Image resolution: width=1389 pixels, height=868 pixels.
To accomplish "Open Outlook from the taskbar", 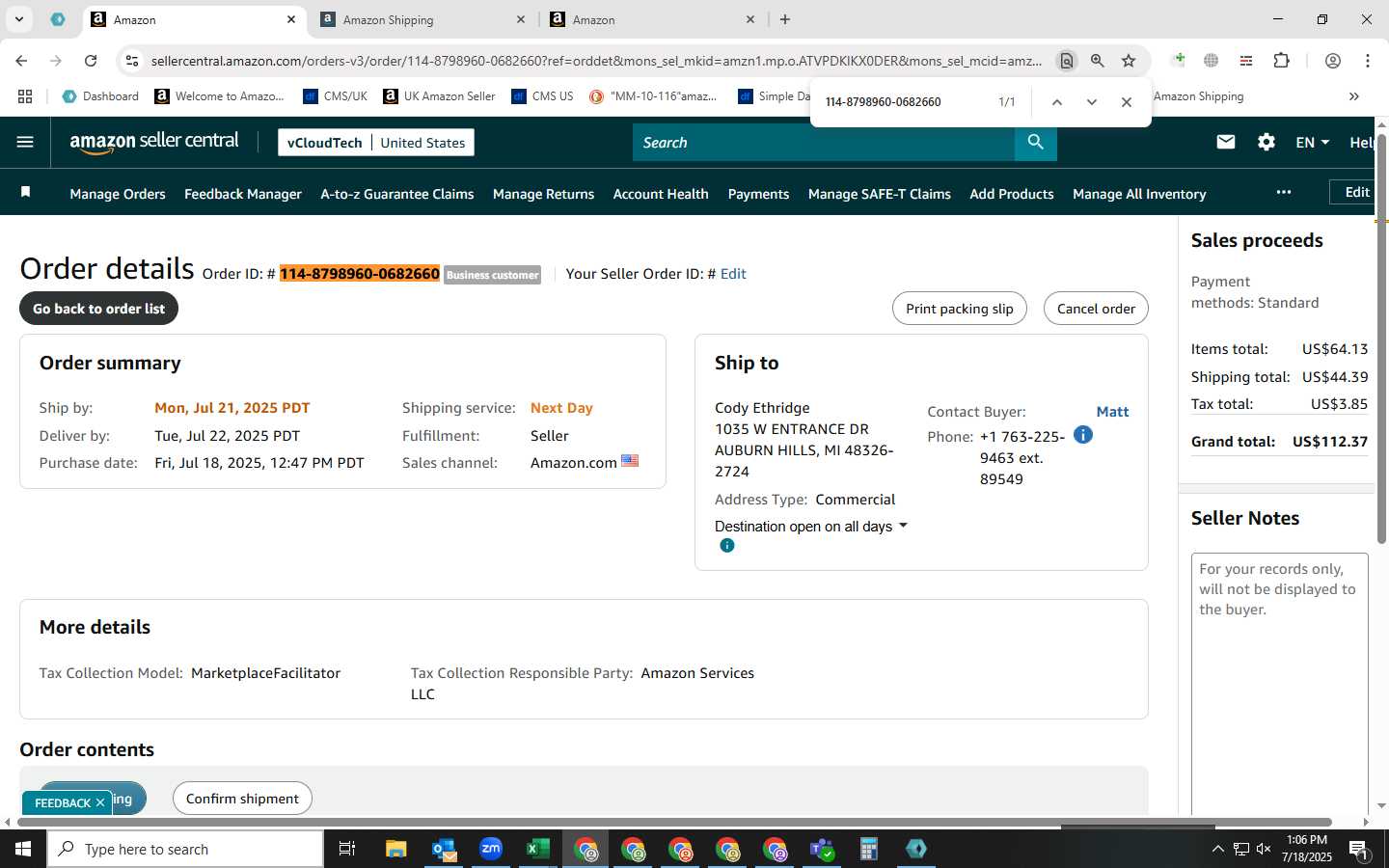I will pyautogui.click(x=444, y=849).
